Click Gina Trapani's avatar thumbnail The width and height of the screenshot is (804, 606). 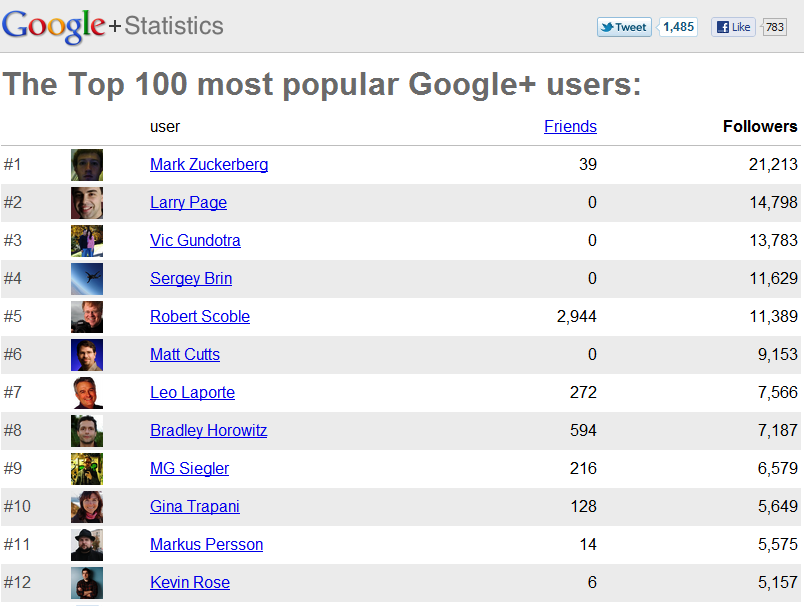pos(87,507)
